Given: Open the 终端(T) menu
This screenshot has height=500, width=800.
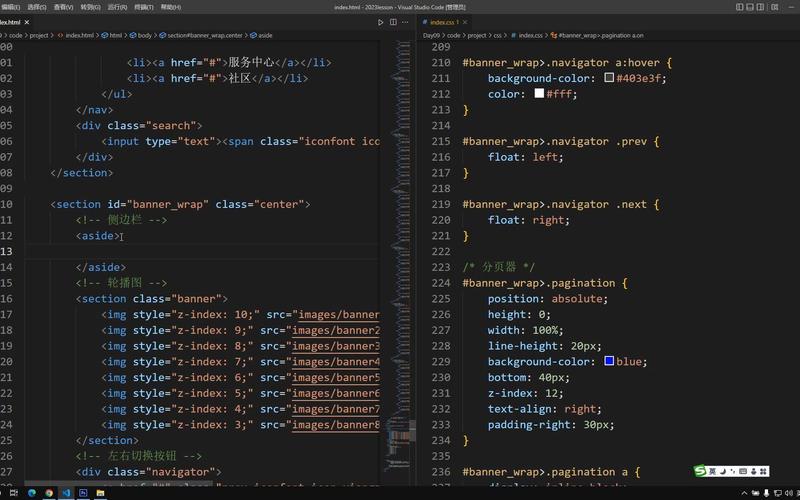Looking at the screenshot, I should point(144,7).
